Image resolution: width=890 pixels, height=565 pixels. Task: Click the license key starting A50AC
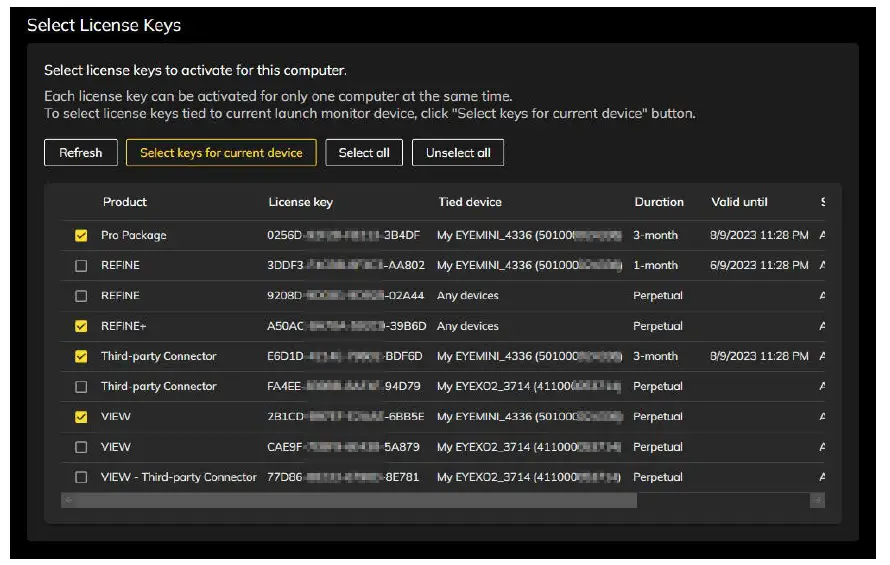point(346,326)
